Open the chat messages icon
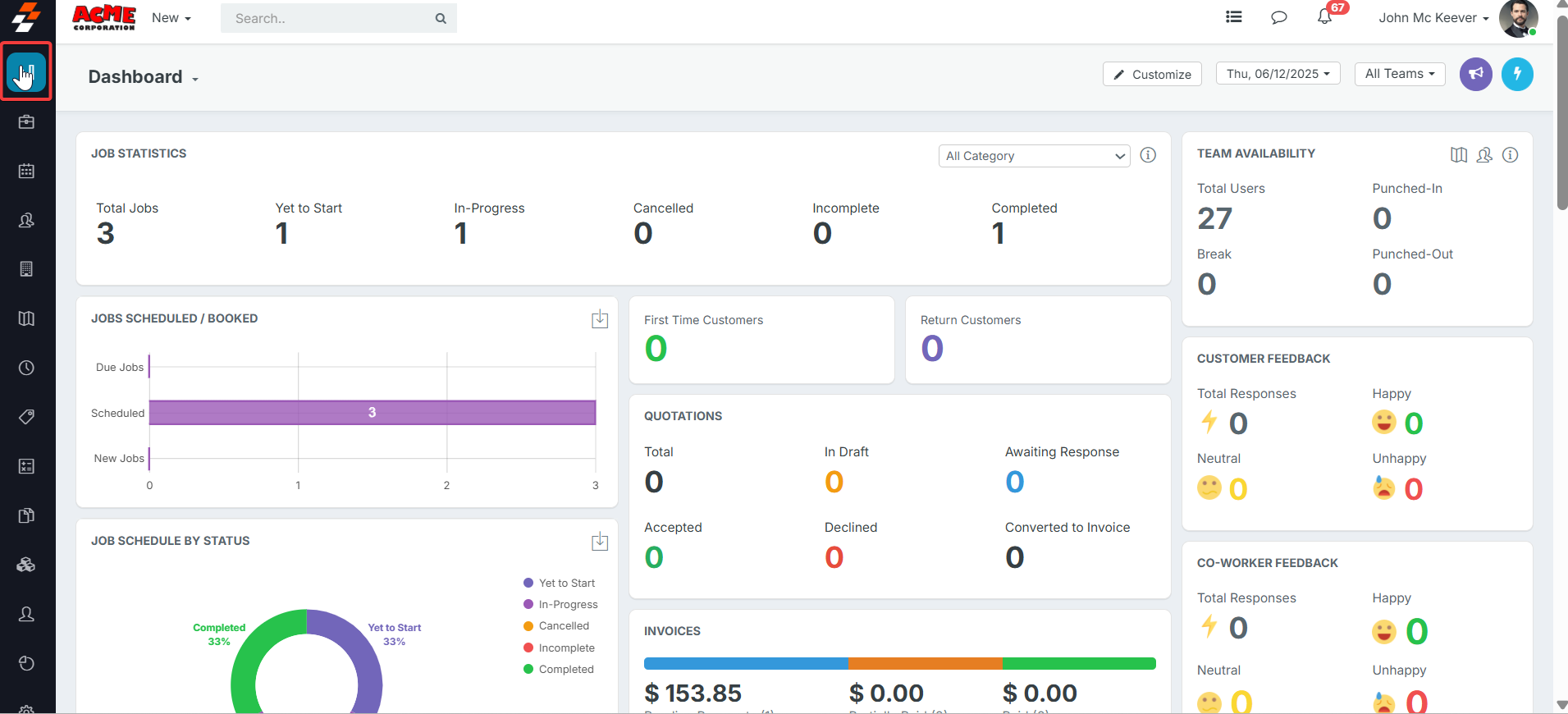The image size is (1568, 714). (1278, 17)
